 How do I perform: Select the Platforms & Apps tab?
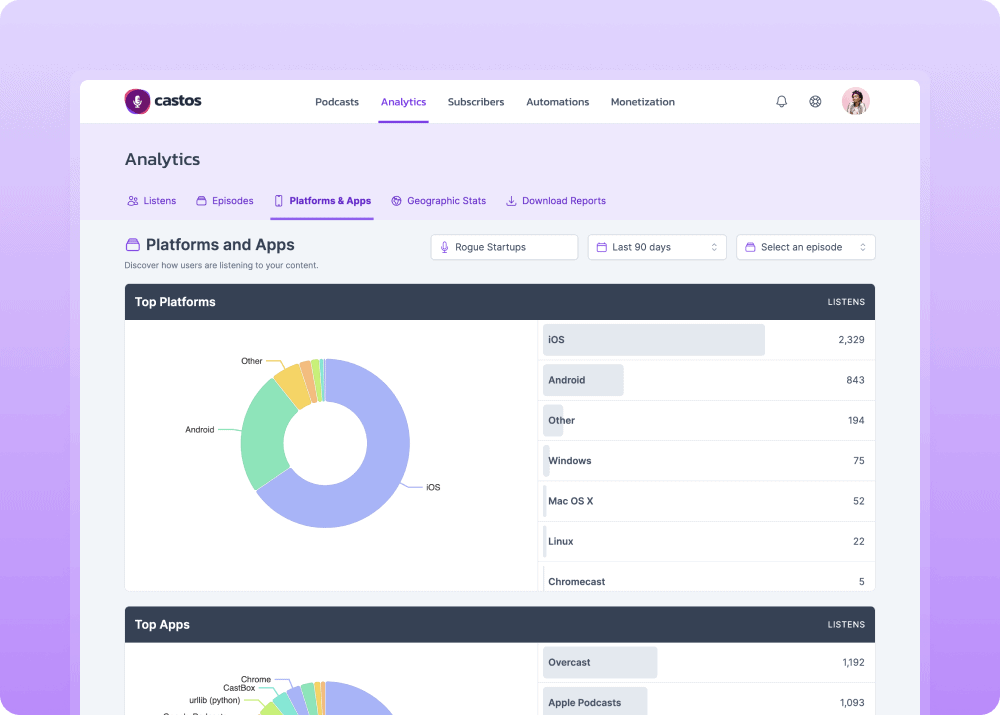click(x=322, y=201)
